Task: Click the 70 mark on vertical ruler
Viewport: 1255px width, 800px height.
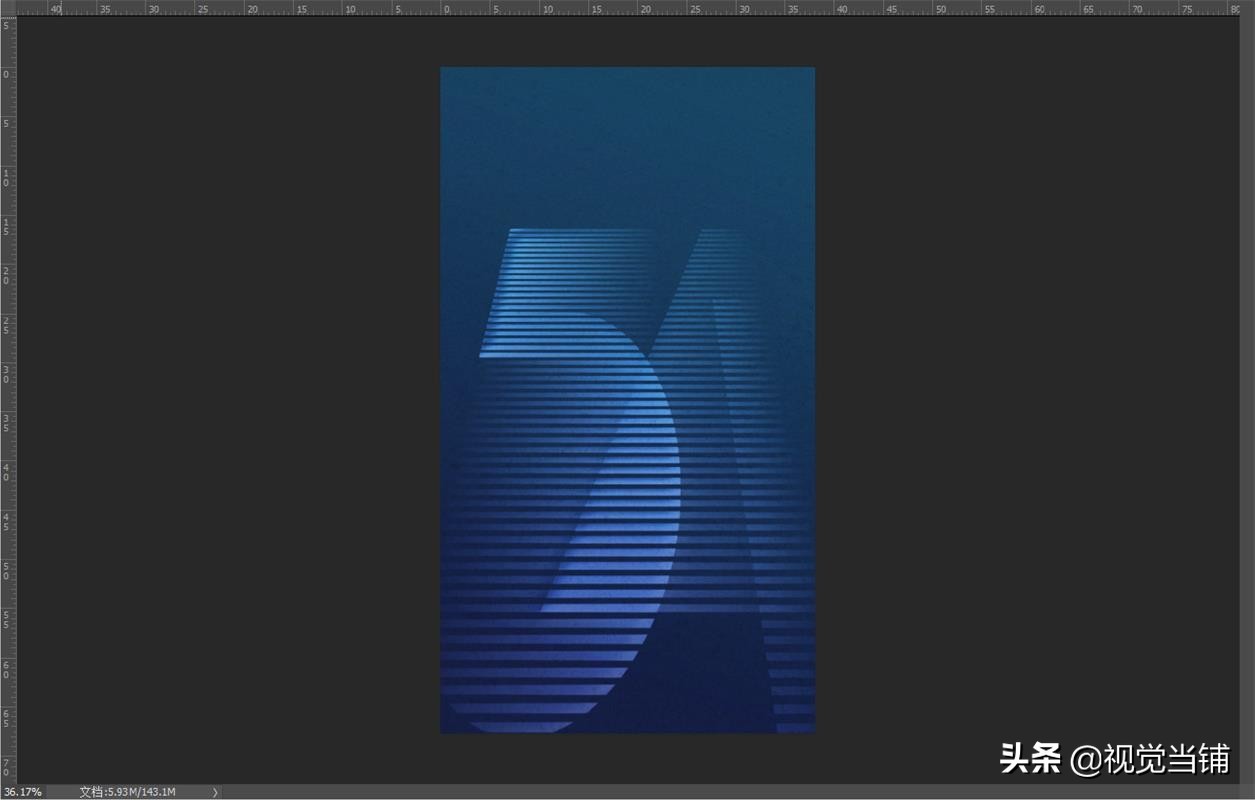Action: 7,768
